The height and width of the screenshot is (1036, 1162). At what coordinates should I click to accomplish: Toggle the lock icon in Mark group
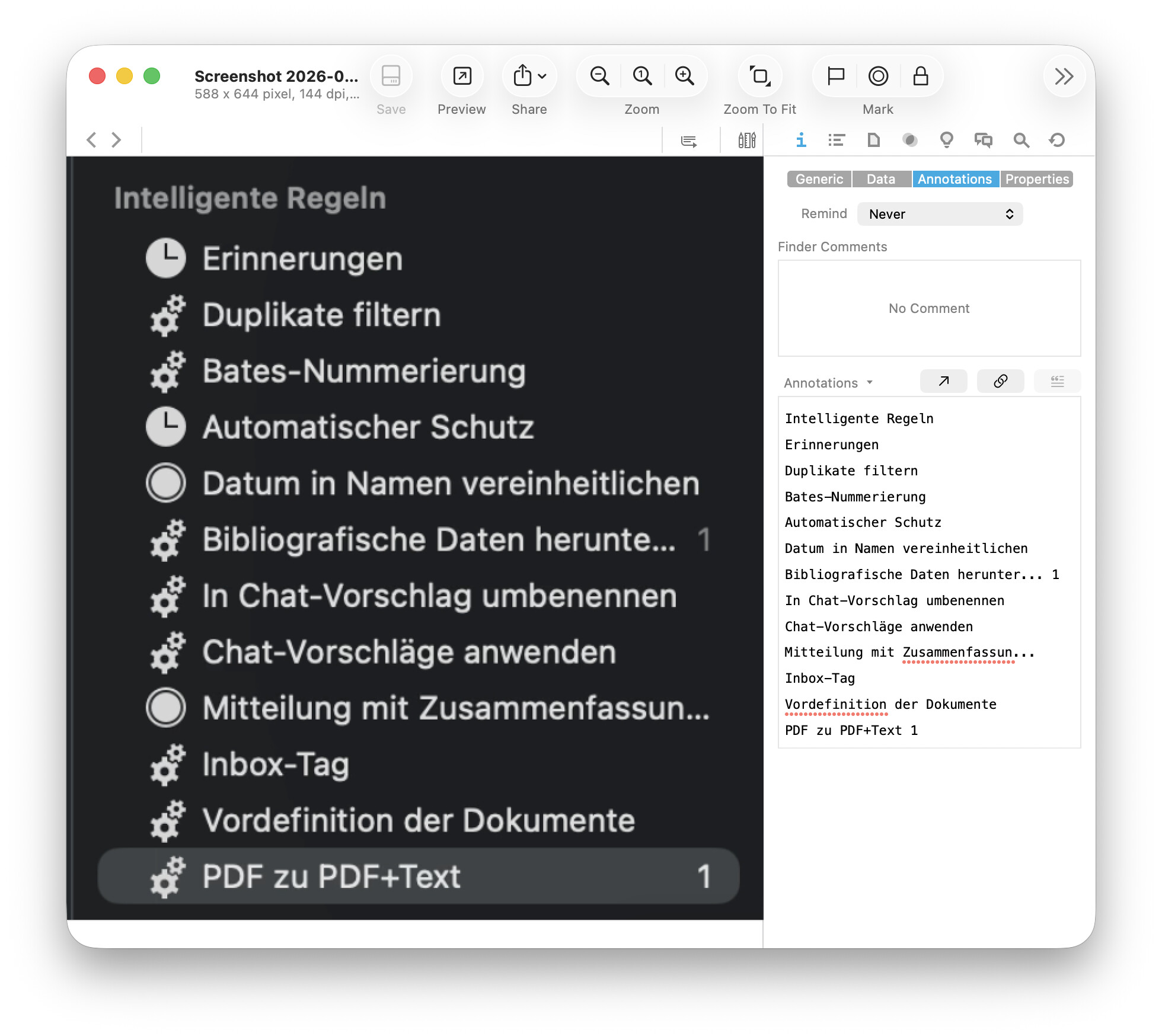(920, 76)
